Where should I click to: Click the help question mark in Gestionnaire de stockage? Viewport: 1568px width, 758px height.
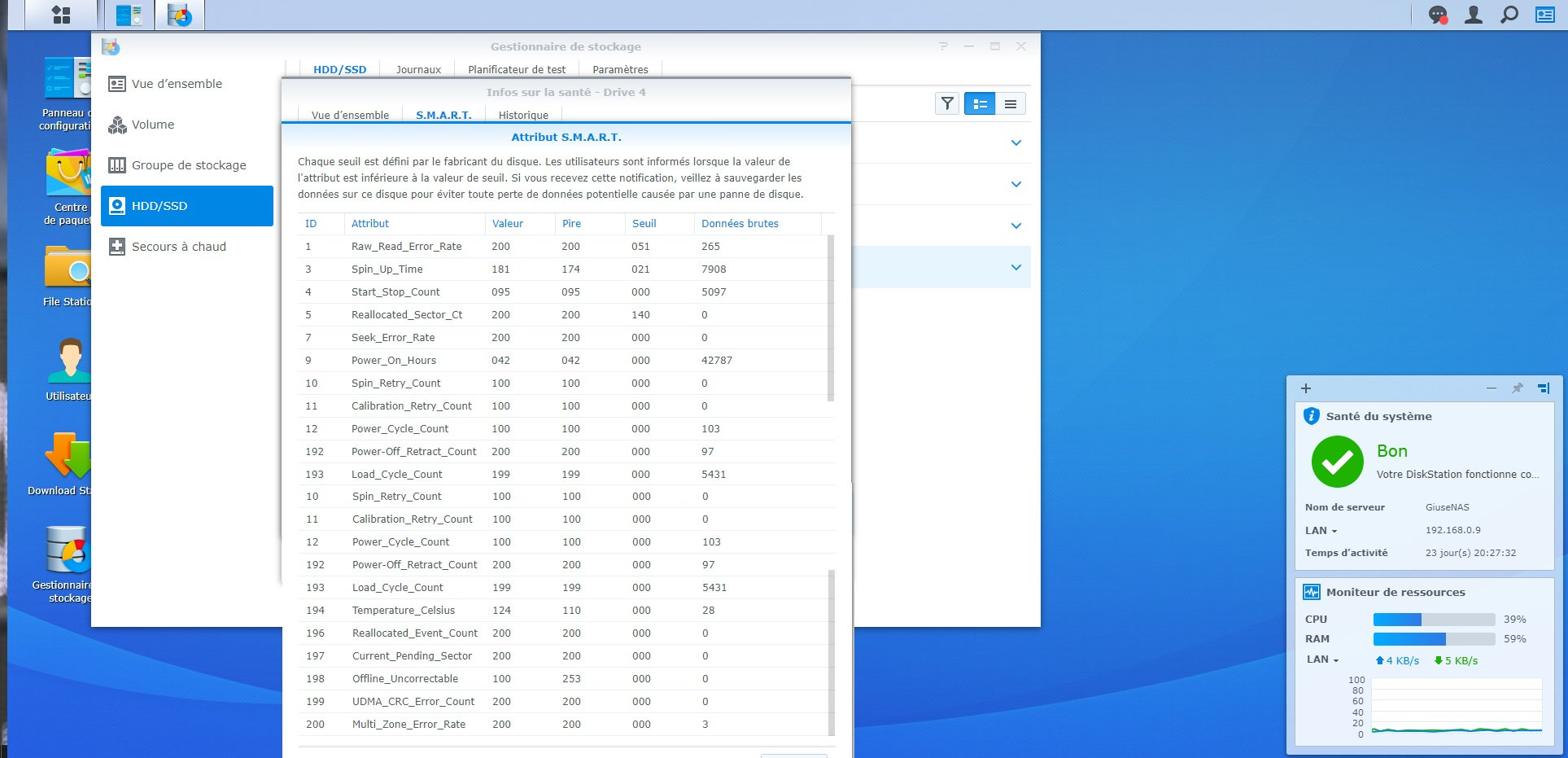tap(943, 46)
